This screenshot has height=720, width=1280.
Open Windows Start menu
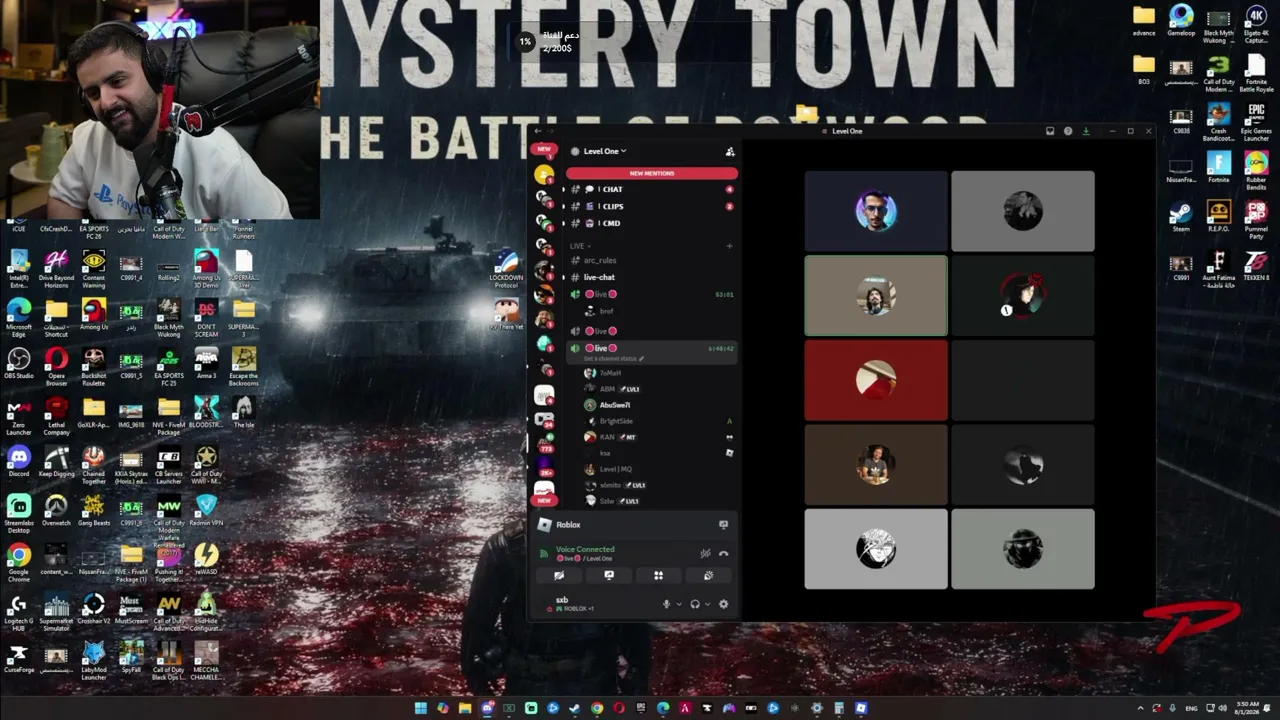pyautogui.click(x=421, y=708)
